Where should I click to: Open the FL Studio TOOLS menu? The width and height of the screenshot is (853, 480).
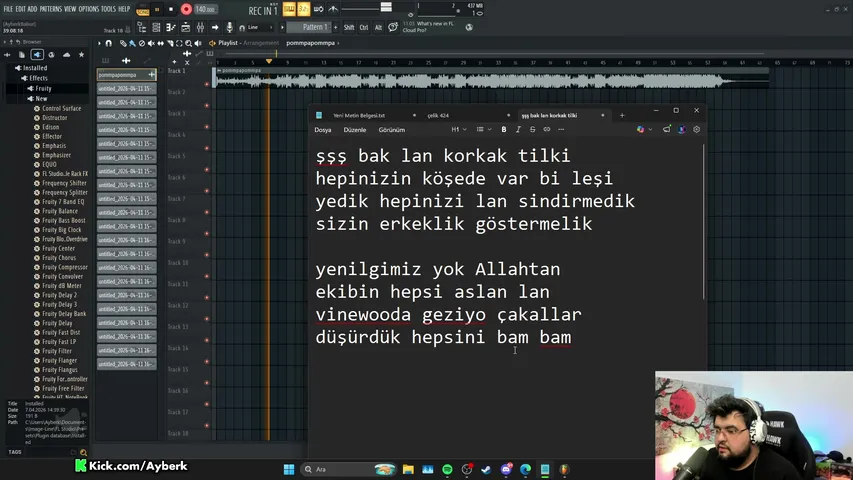pos(108,9)
